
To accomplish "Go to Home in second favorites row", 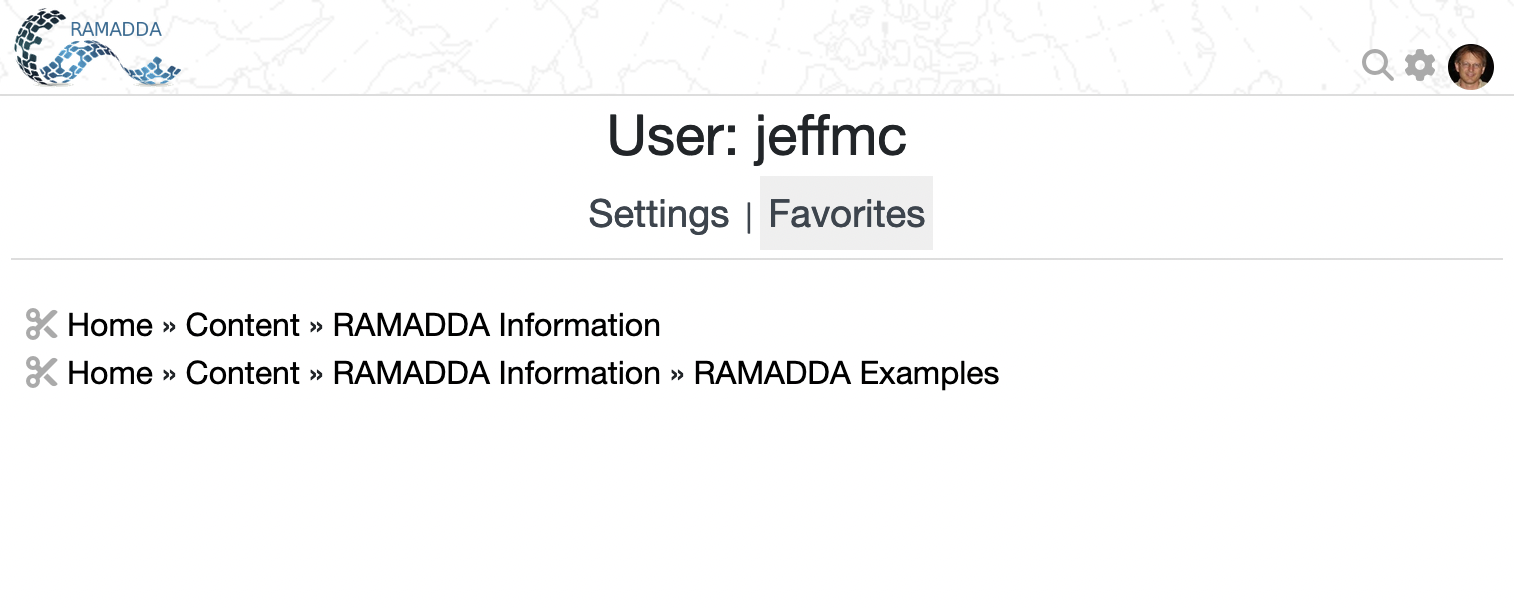I will pos(110,373).
